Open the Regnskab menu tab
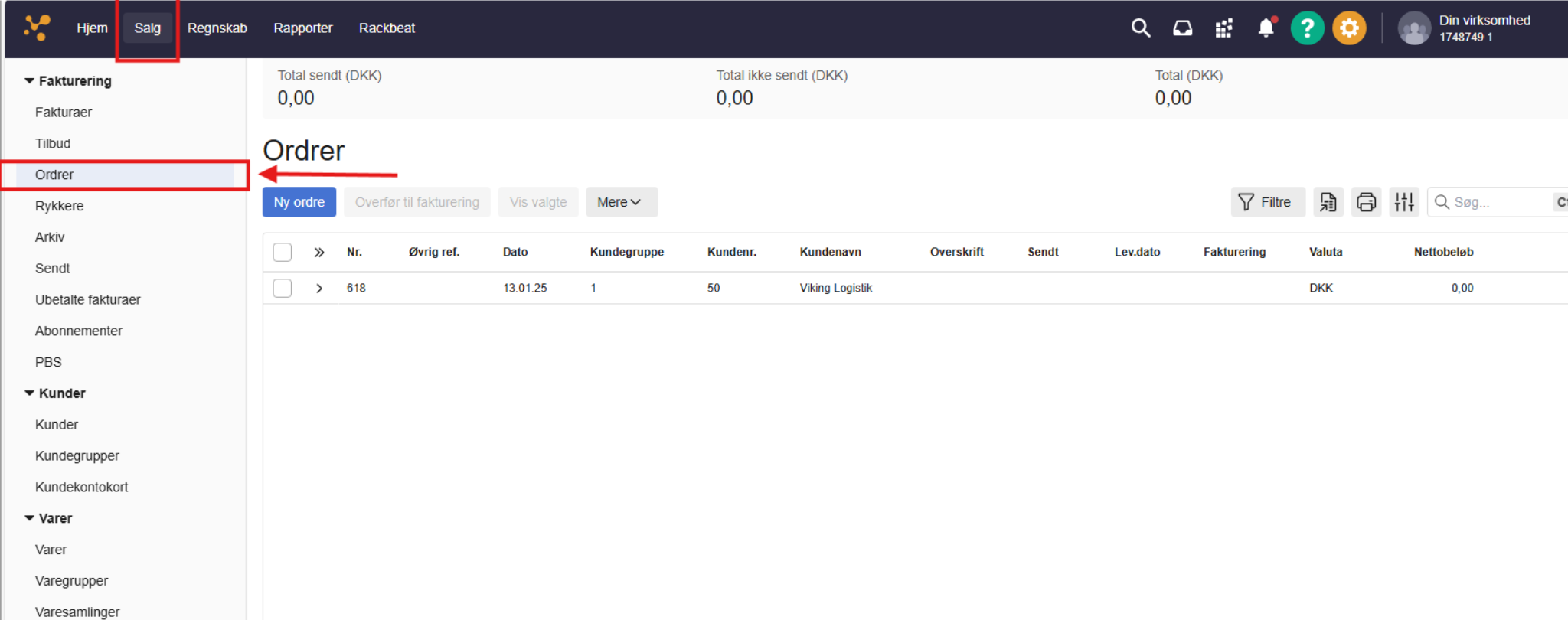The width and height of the screenshot is (1568, 620). click(217, 28)
